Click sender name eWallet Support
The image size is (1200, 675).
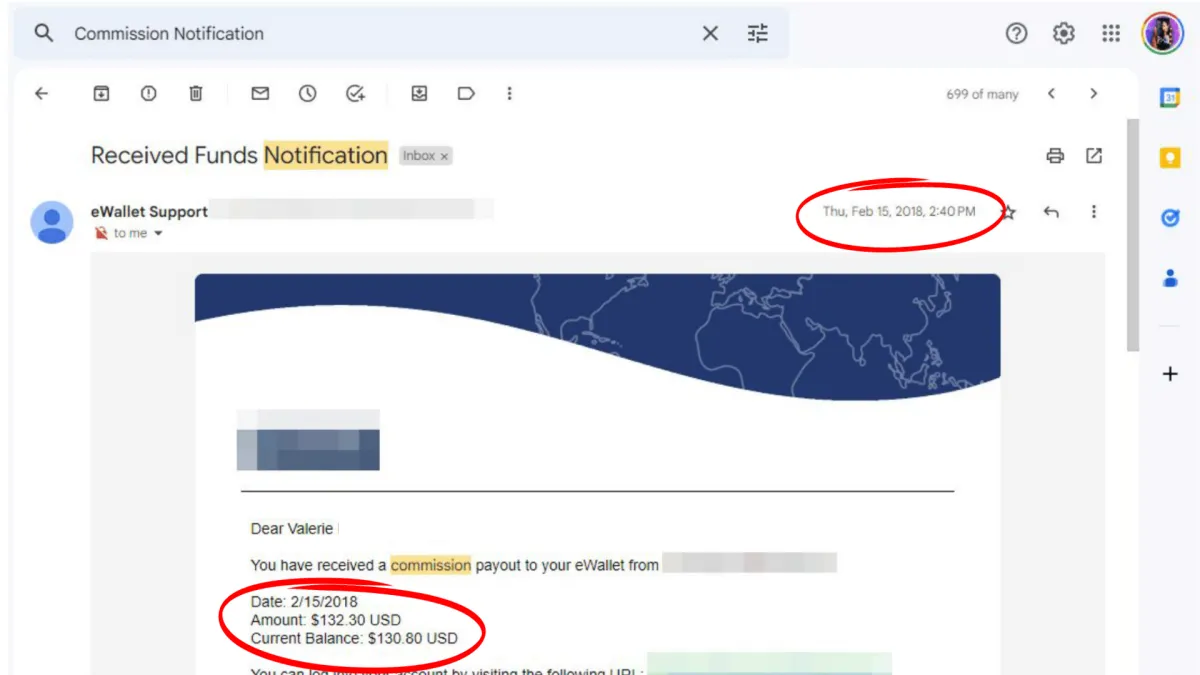point(149,211)
